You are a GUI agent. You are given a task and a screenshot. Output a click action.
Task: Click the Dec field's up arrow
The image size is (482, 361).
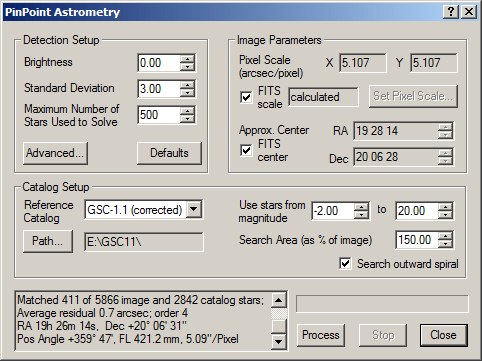click(445, 153)
